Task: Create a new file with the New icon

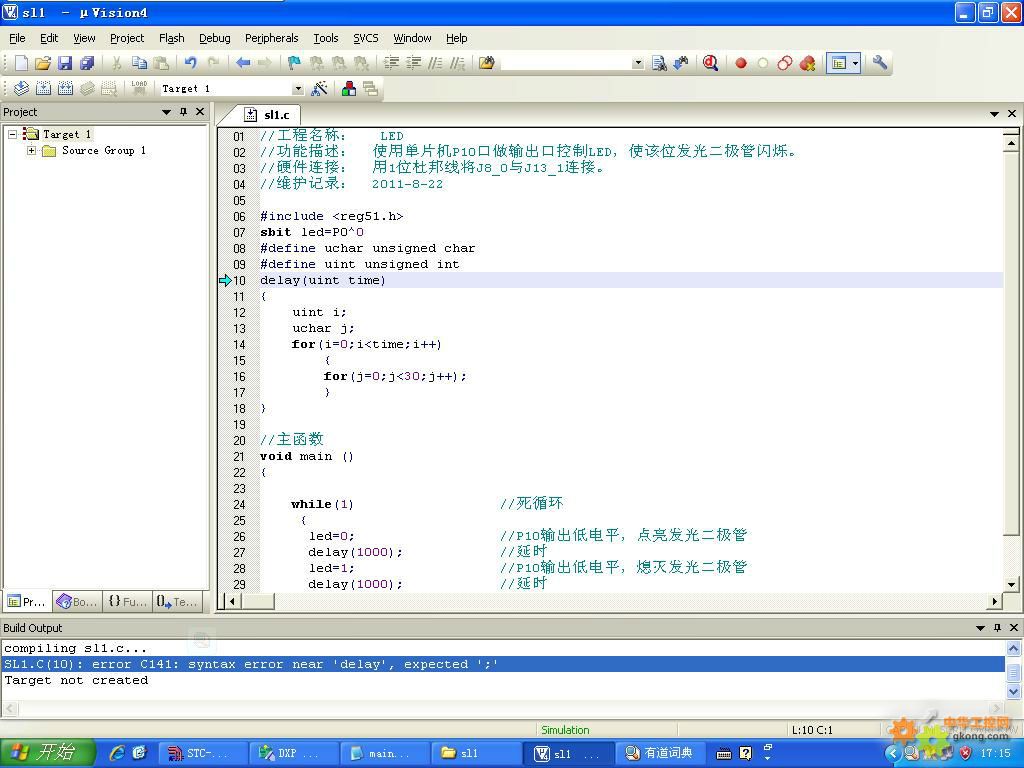Action: [x=22, y=63]
